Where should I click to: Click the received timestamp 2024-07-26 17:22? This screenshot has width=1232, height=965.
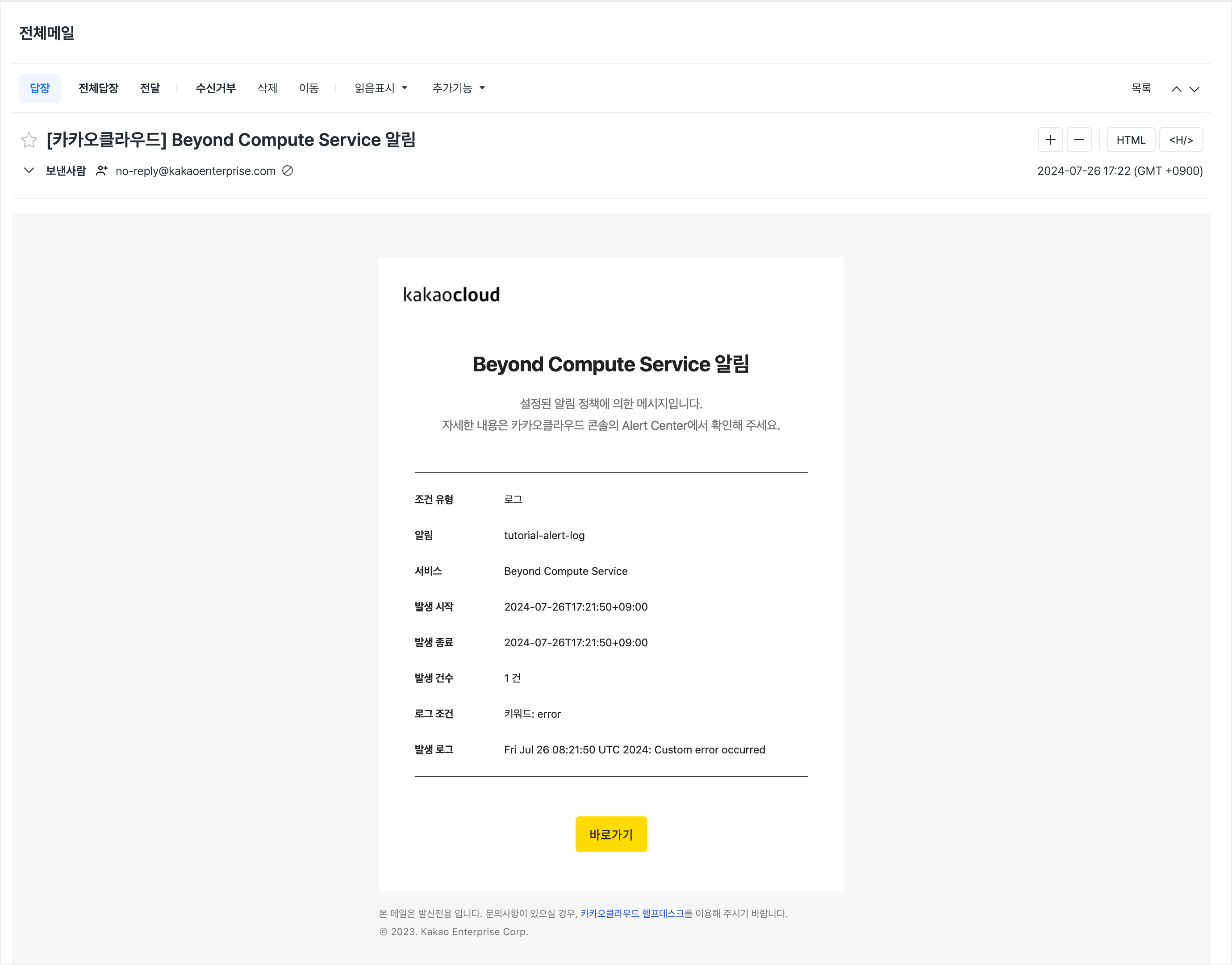[1120, 171]
